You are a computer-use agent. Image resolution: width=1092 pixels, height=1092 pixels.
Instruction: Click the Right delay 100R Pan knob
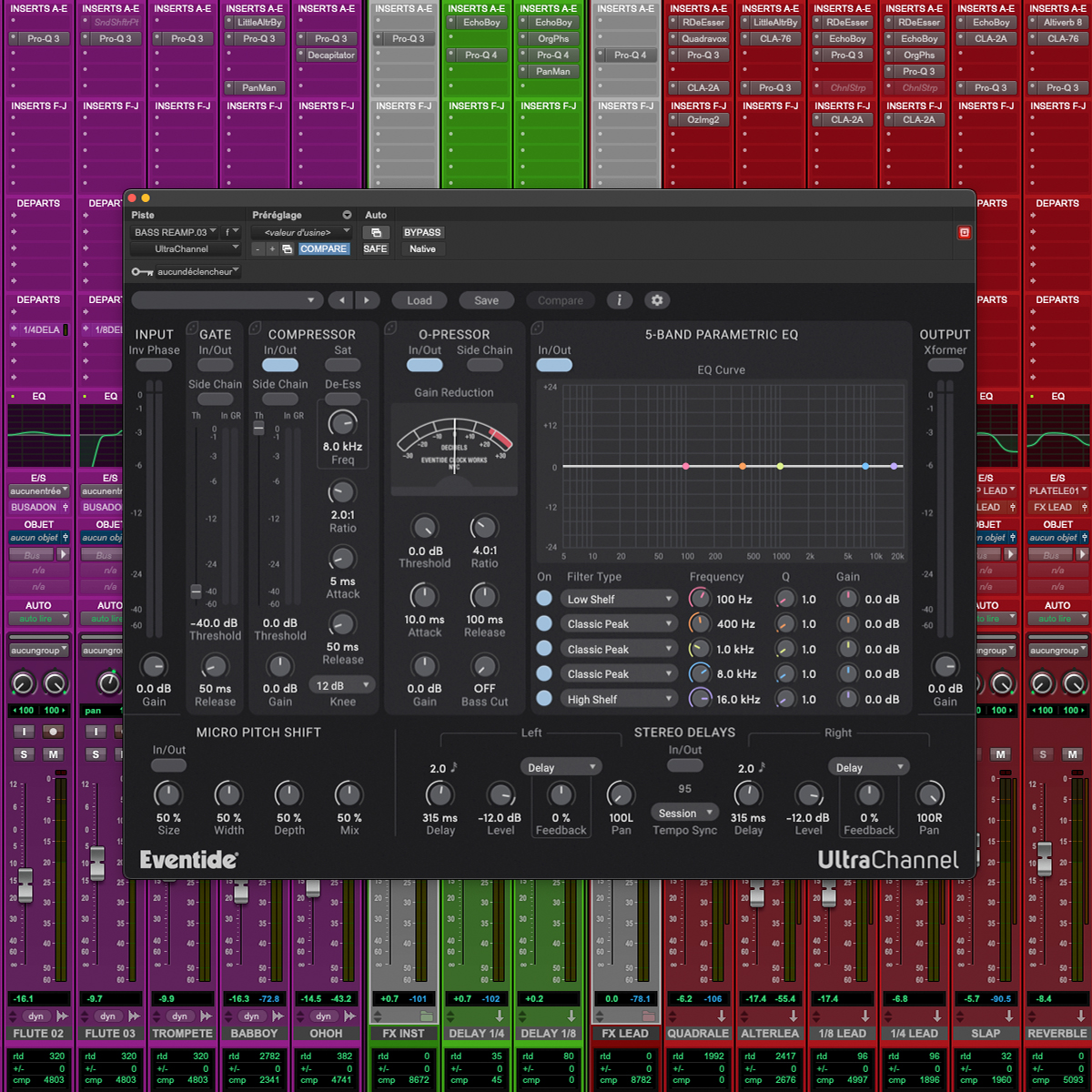[929, 794]
